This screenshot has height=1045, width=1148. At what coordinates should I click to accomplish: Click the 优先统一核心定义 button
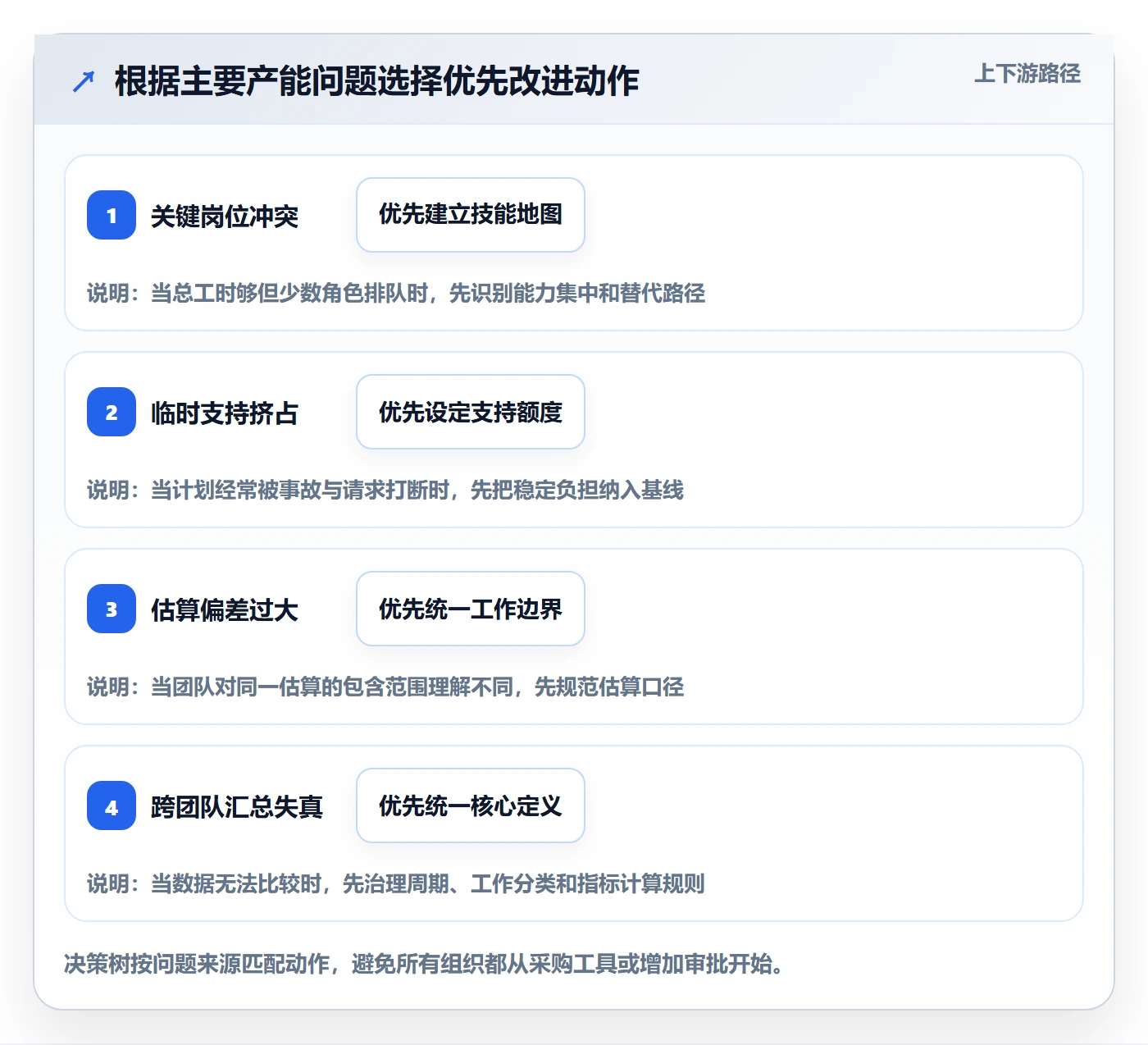tap(471, 805)
